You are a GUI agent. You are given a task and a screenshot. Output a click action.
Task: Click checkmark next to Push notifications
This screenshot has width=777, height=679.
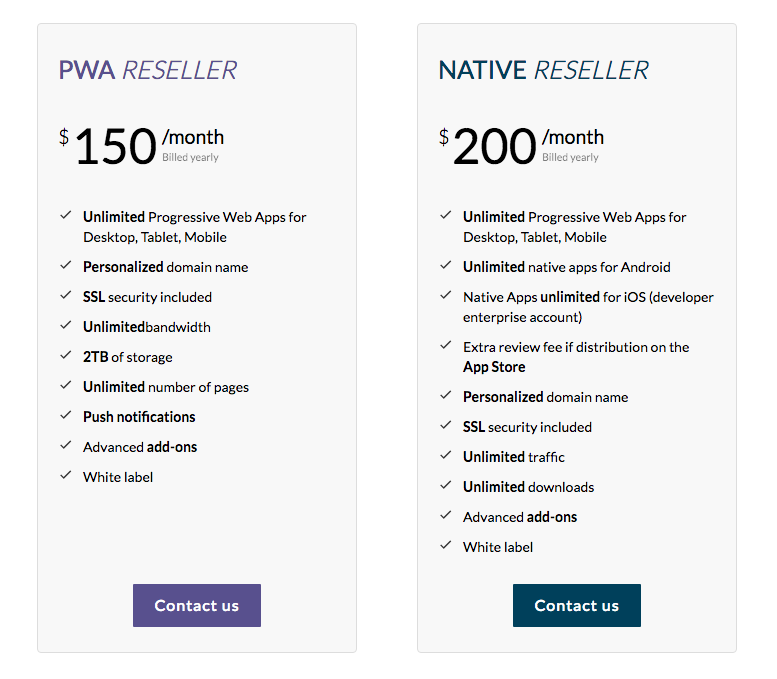66,416
